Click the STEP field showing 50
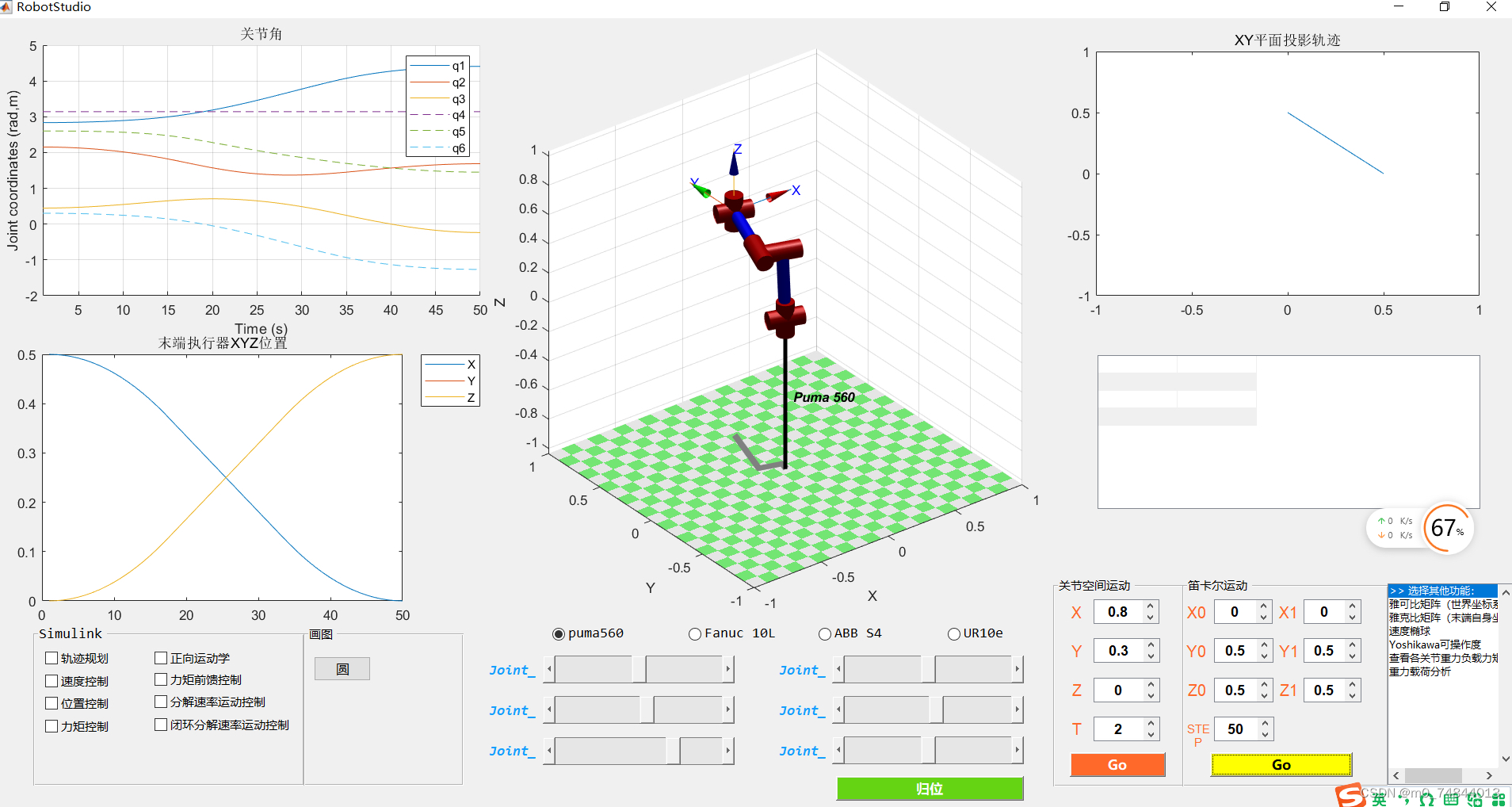Viewport: 1512px width, 807px height. coord(1238,729)
